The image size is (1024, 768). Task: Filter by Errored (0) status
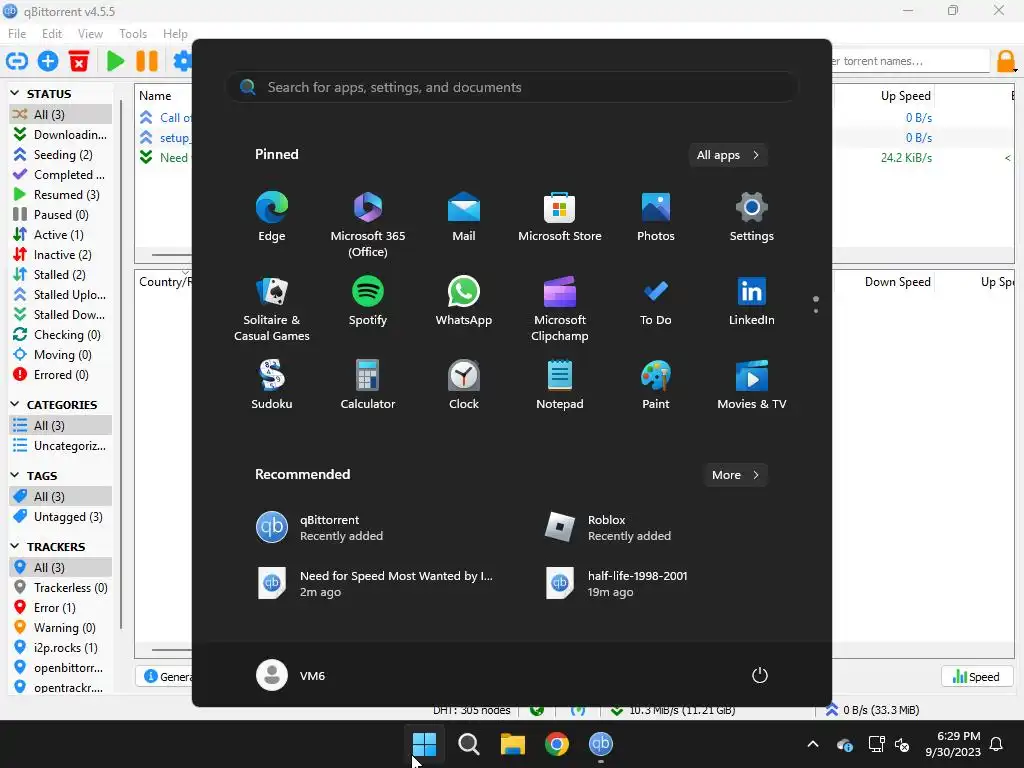(x=60, y=374)
